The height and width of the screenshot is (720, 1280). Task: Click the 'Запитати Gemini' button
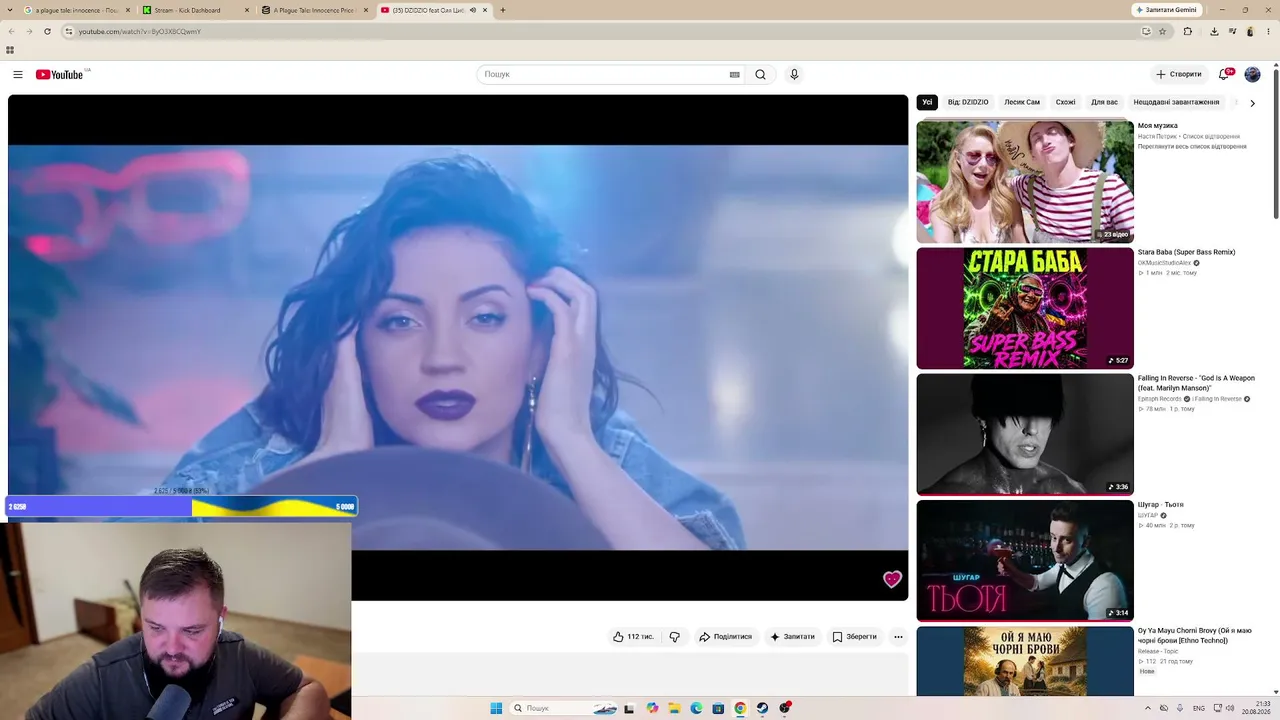[1166, 10]
